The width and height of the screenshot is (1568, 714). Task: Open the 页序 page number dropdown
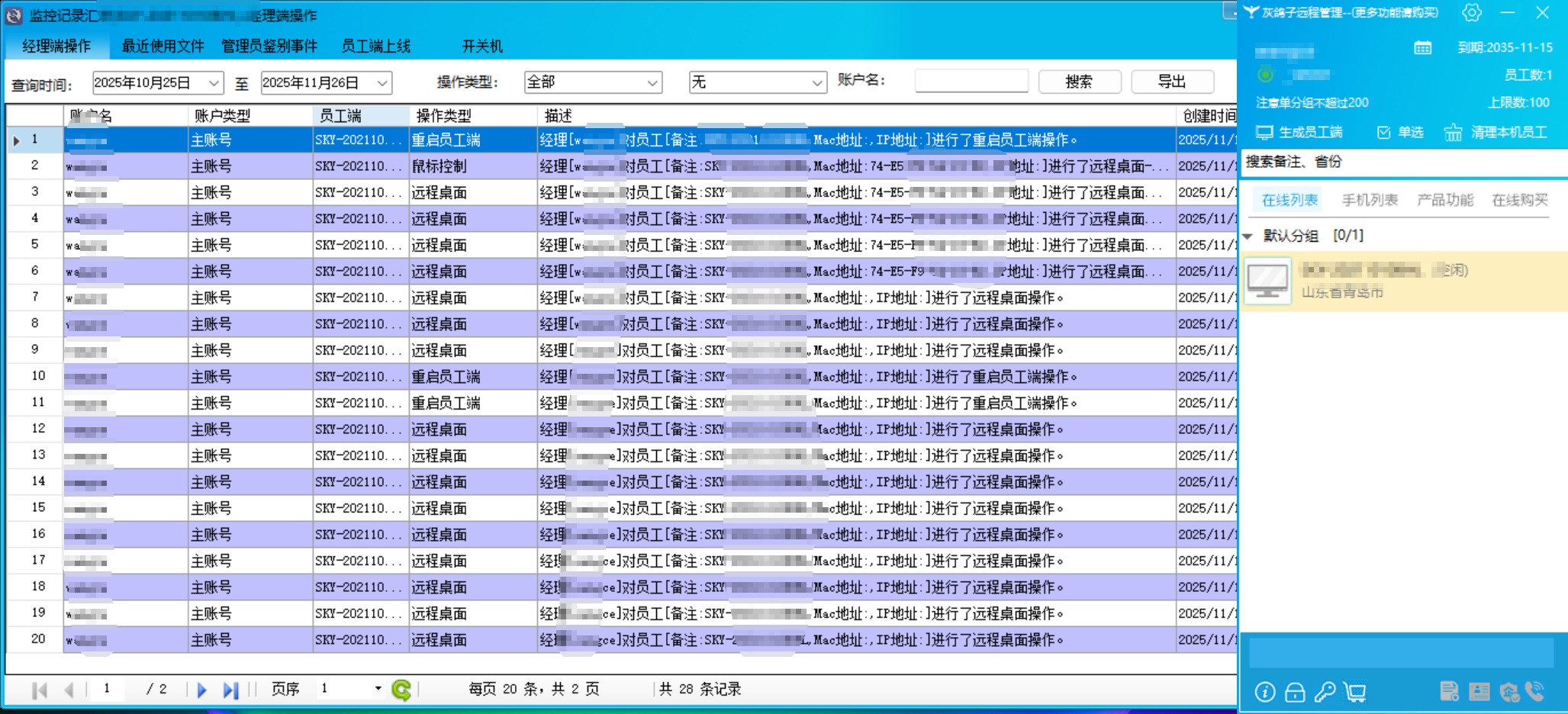(x=378, y=689)
